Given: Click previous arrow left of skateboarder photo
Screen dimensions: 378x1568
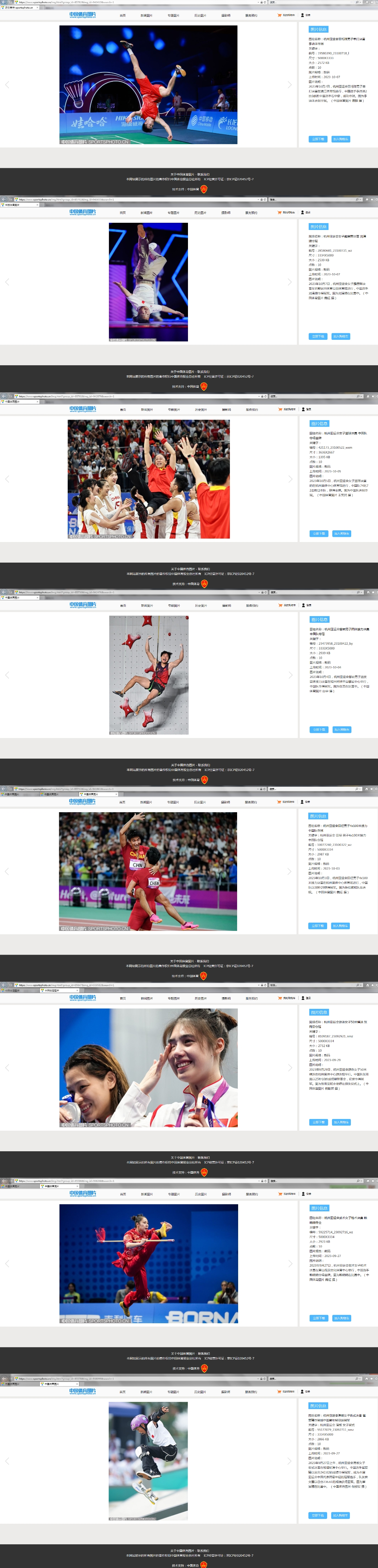Looking at the screenshot, I should pos(7,1461).
